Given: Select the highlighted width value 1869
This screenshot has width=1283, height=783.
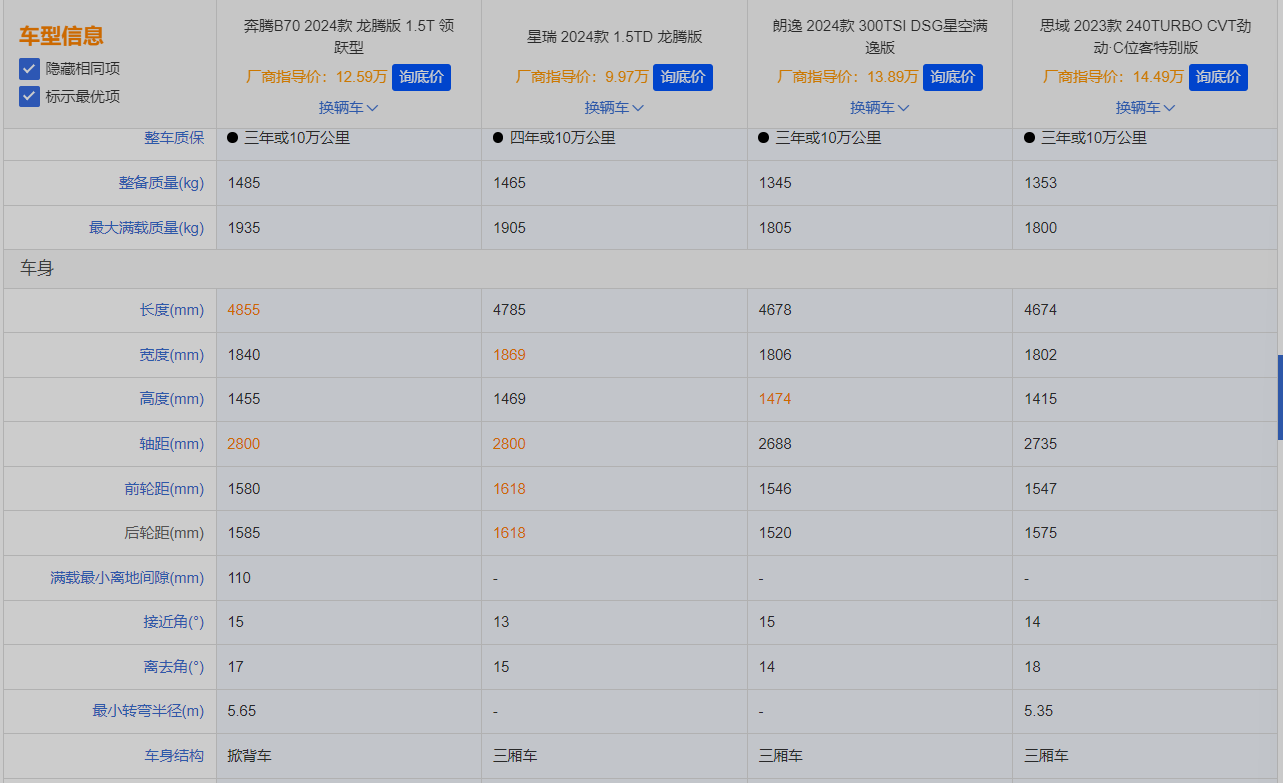Looking at the screenshot, I should pos(509,355).
